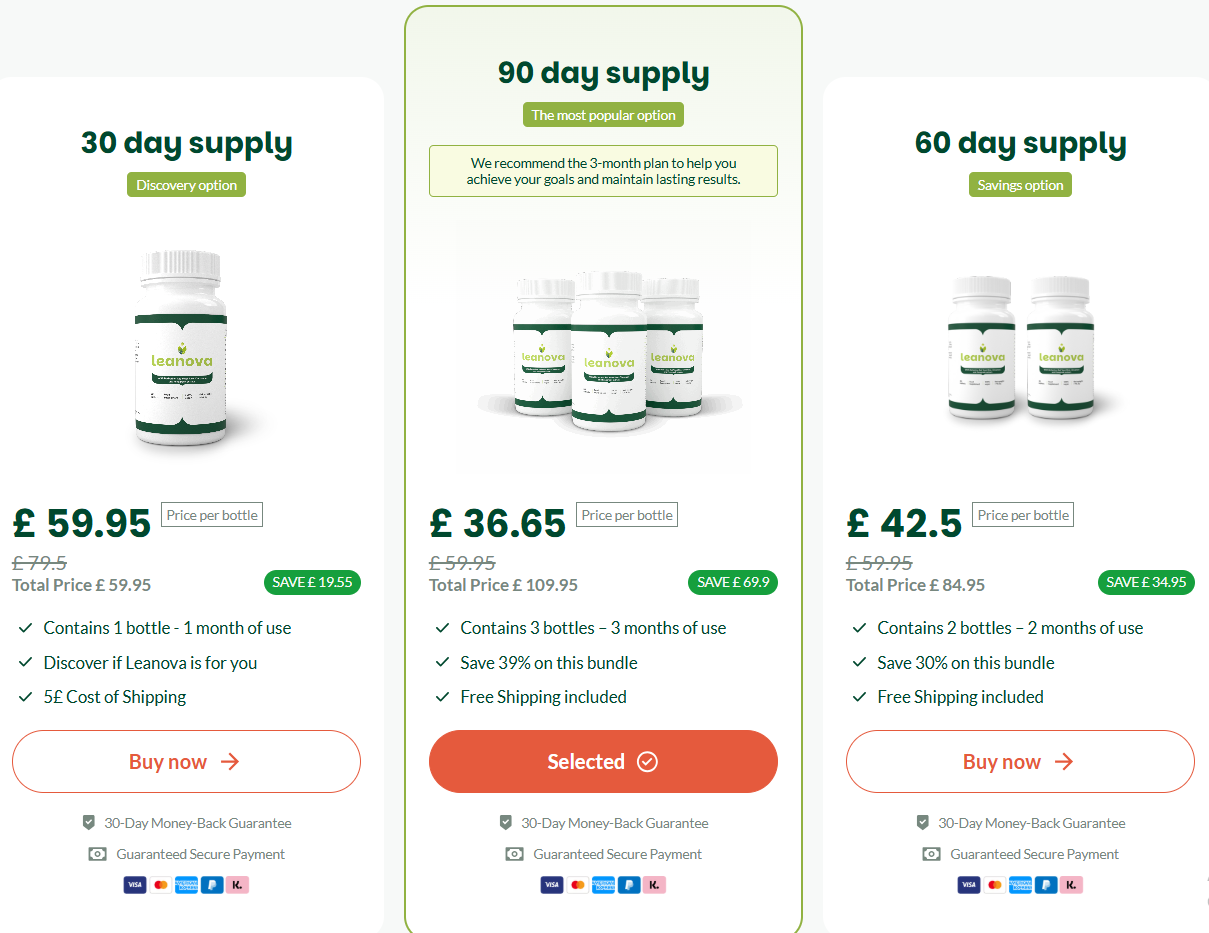This screenshot has width=1209, height=933.
Task: Click the checkmark icon in the Selected button
Action: point(648,762)
